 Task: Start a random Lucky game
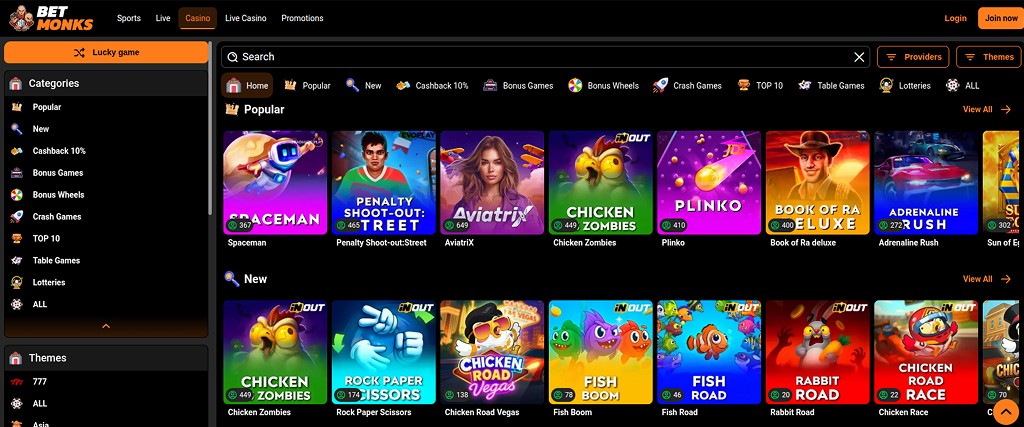(106, 52)
